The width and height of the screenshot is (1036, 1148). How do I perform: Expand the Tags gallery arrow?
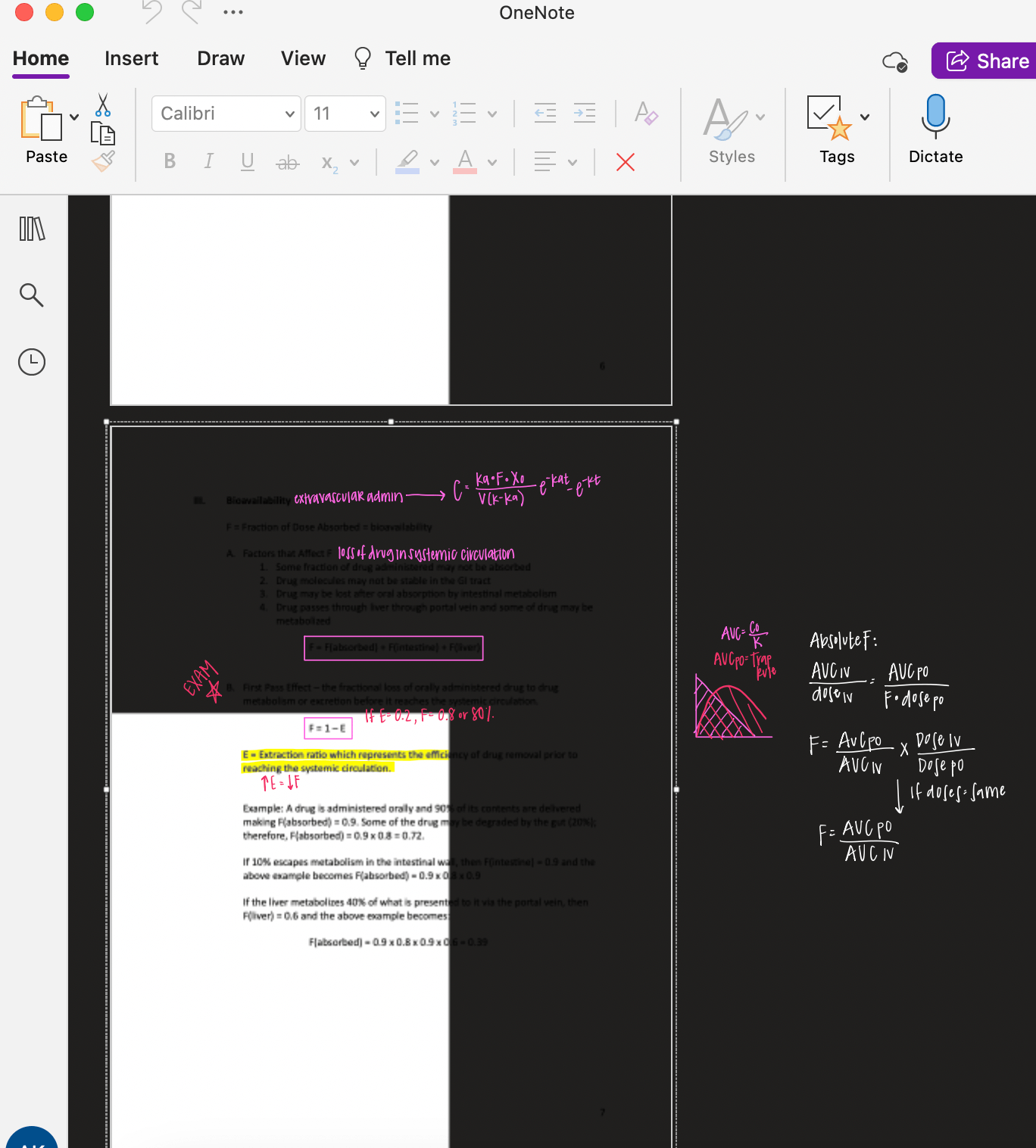click(x=865, y=117)
